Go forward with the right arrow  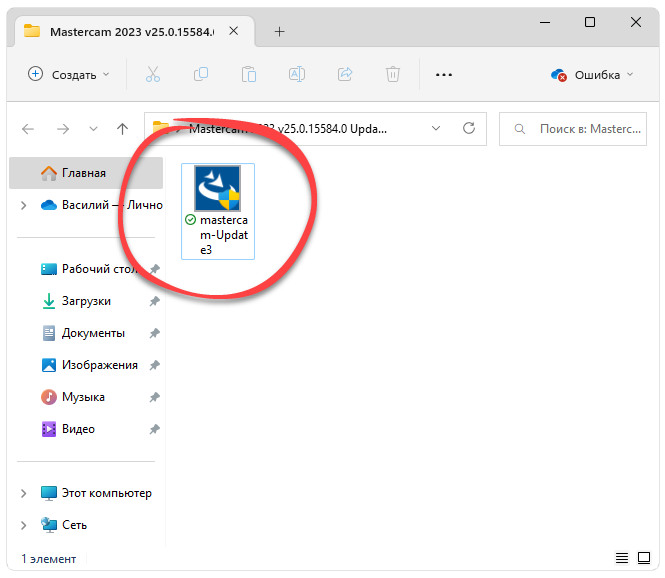63,129
